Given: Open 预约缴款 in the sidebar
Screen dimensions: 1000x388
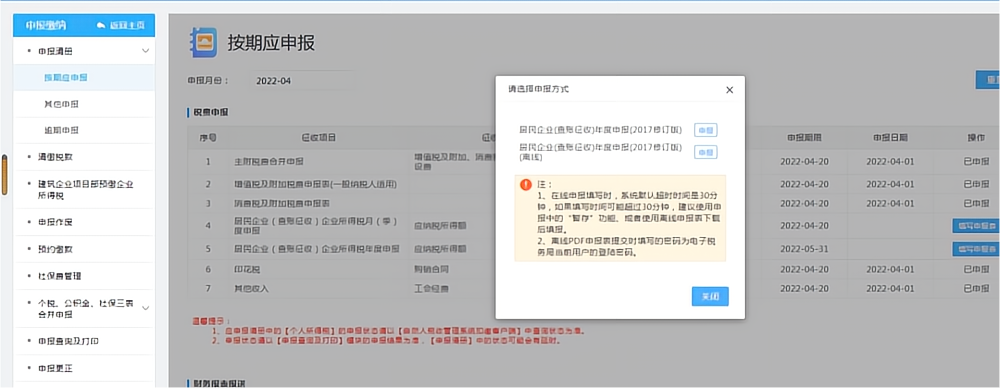Looking at the screenshot, I should (x=55, y=250).
